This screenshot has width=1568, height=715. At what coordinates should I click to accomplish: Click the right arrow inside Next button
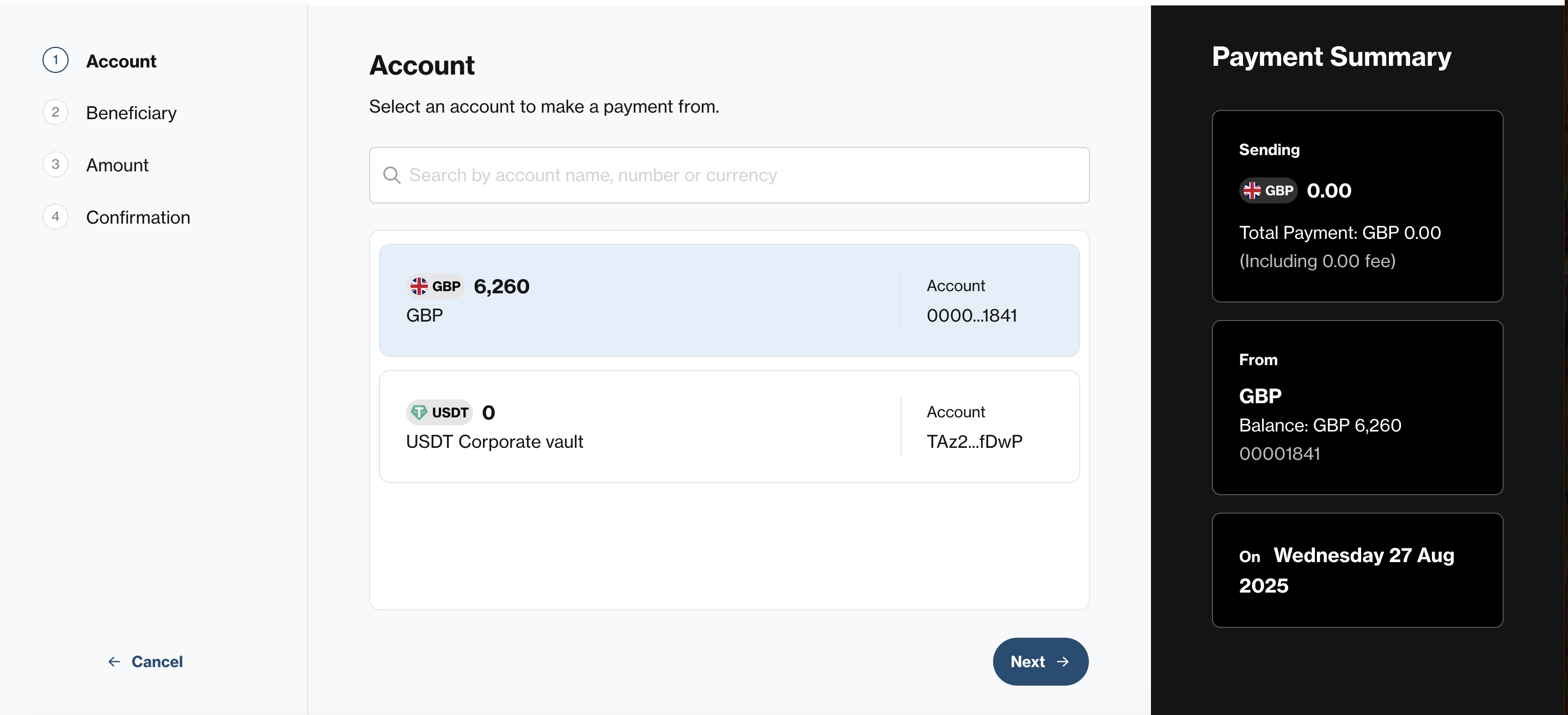tap(1063, 662)
